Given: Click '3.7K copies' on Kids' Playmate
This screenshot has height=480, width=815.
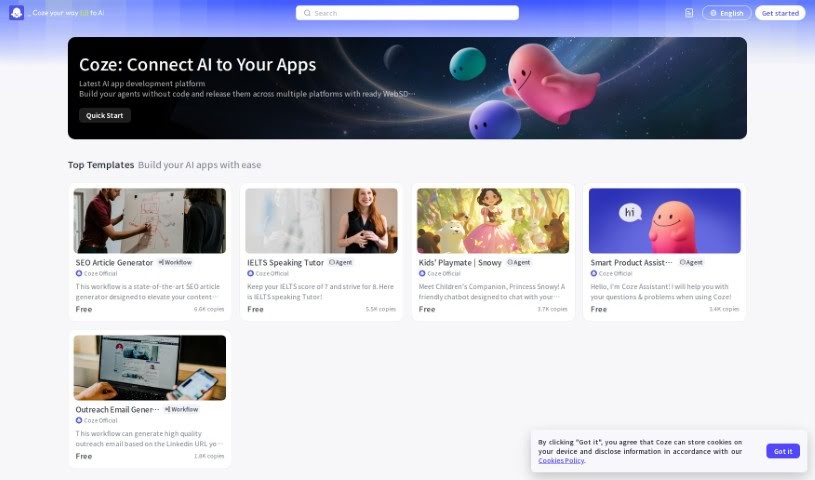Looking at the screenshot, I should pyautogui.click(x=553, y=309).
